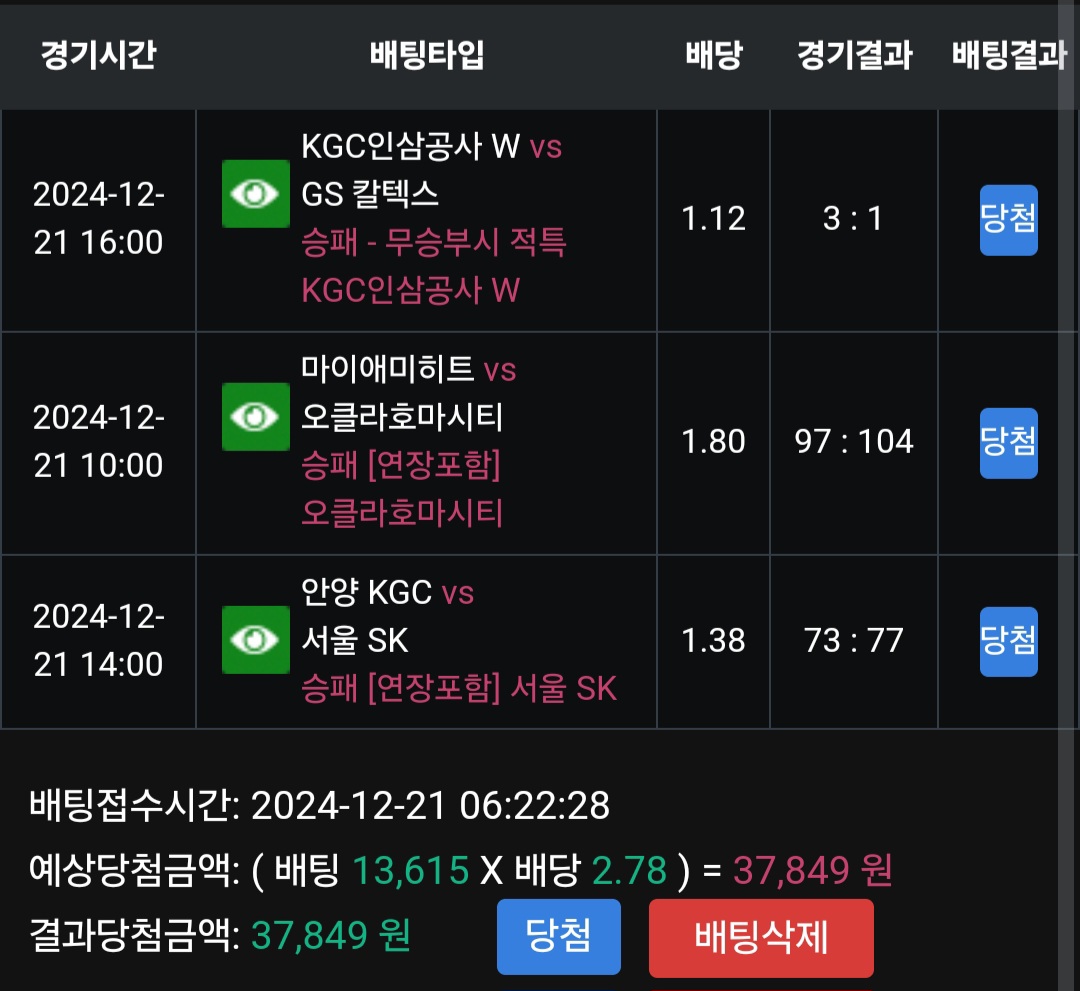The width and height of the screenshot is (1080, 991).
Task: Click the pink 승패 - 무승부시 적특 text
Action: pos(434,243)
